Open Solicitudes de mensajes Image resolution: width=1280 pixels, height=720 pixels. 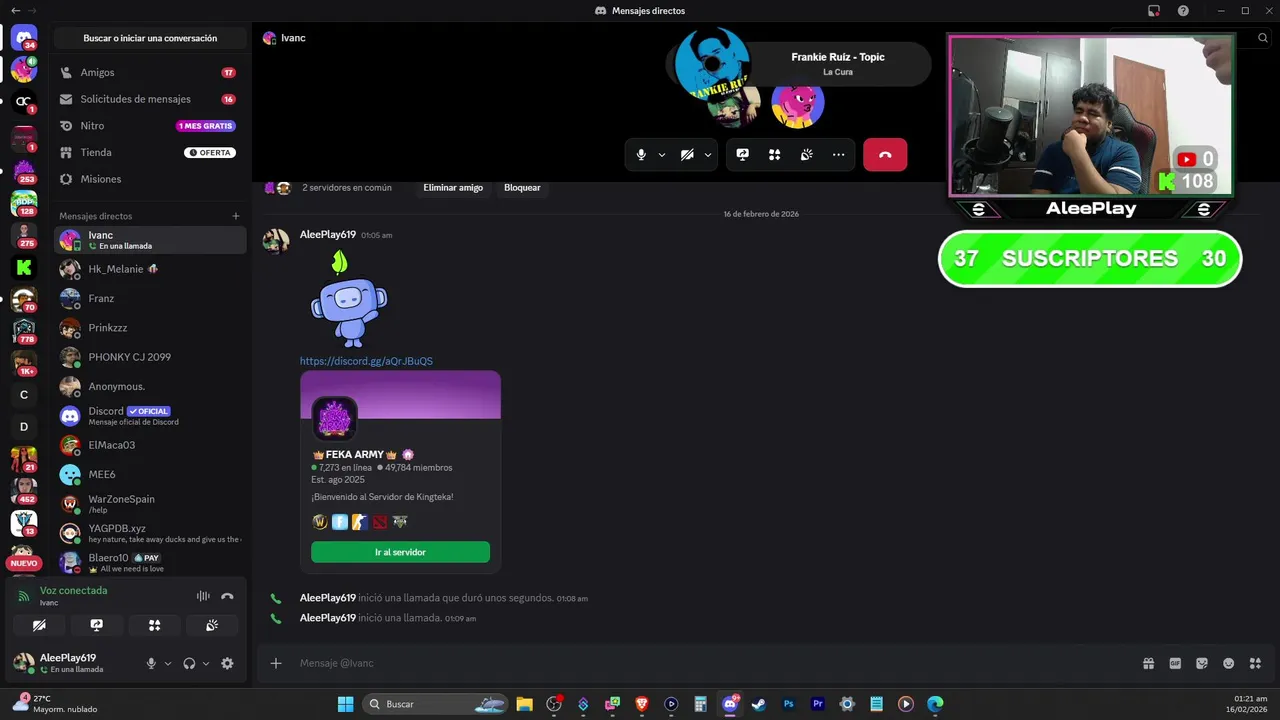[149, 99]
